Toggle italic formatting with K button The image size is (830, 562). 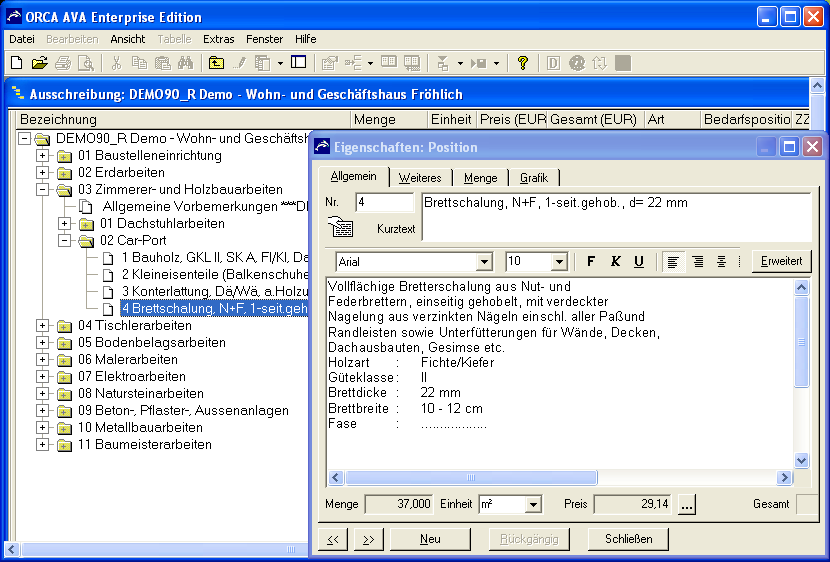[x=615, y=262]
